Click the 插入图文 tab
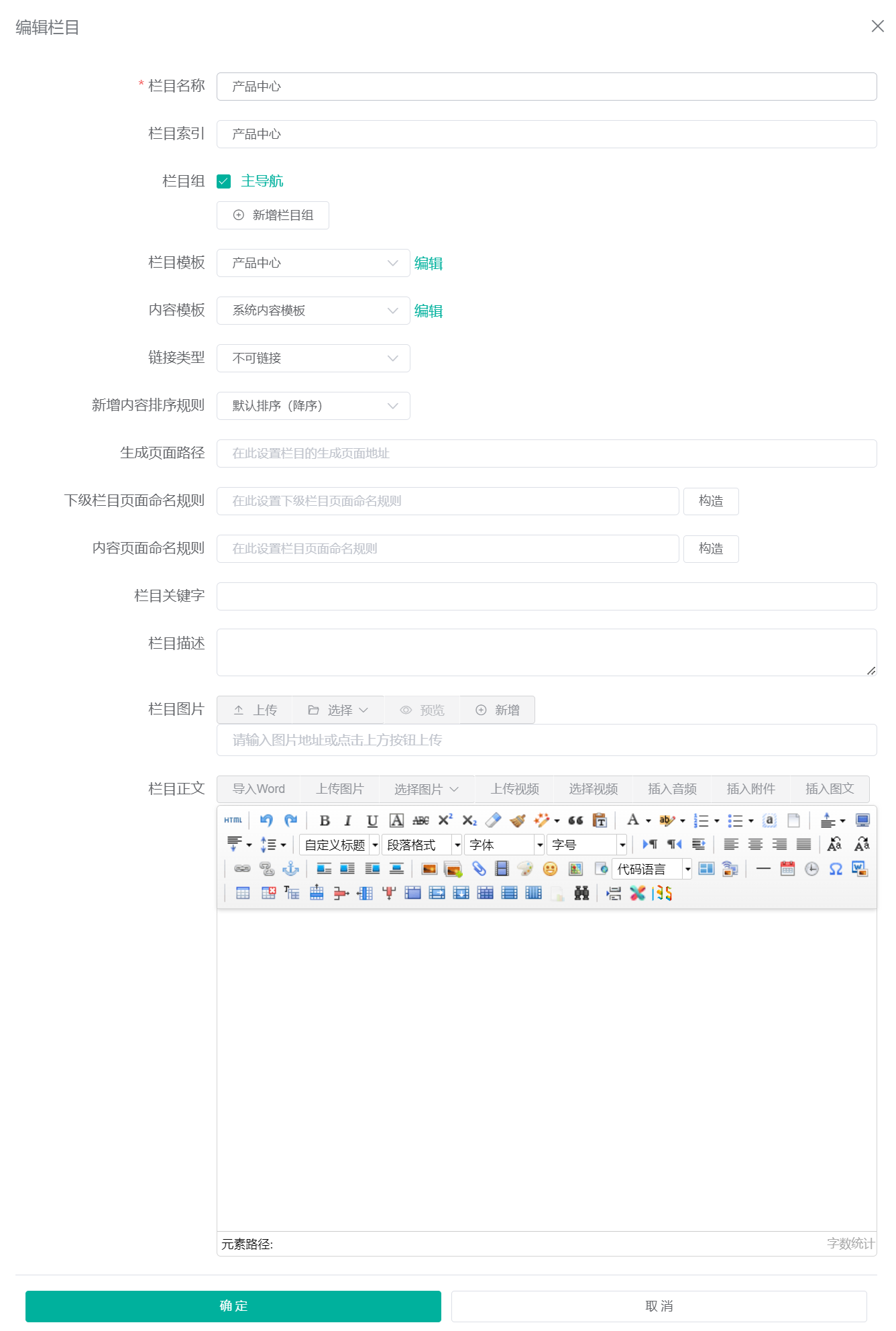This screenshot has height=1331, width=896. 830,789
